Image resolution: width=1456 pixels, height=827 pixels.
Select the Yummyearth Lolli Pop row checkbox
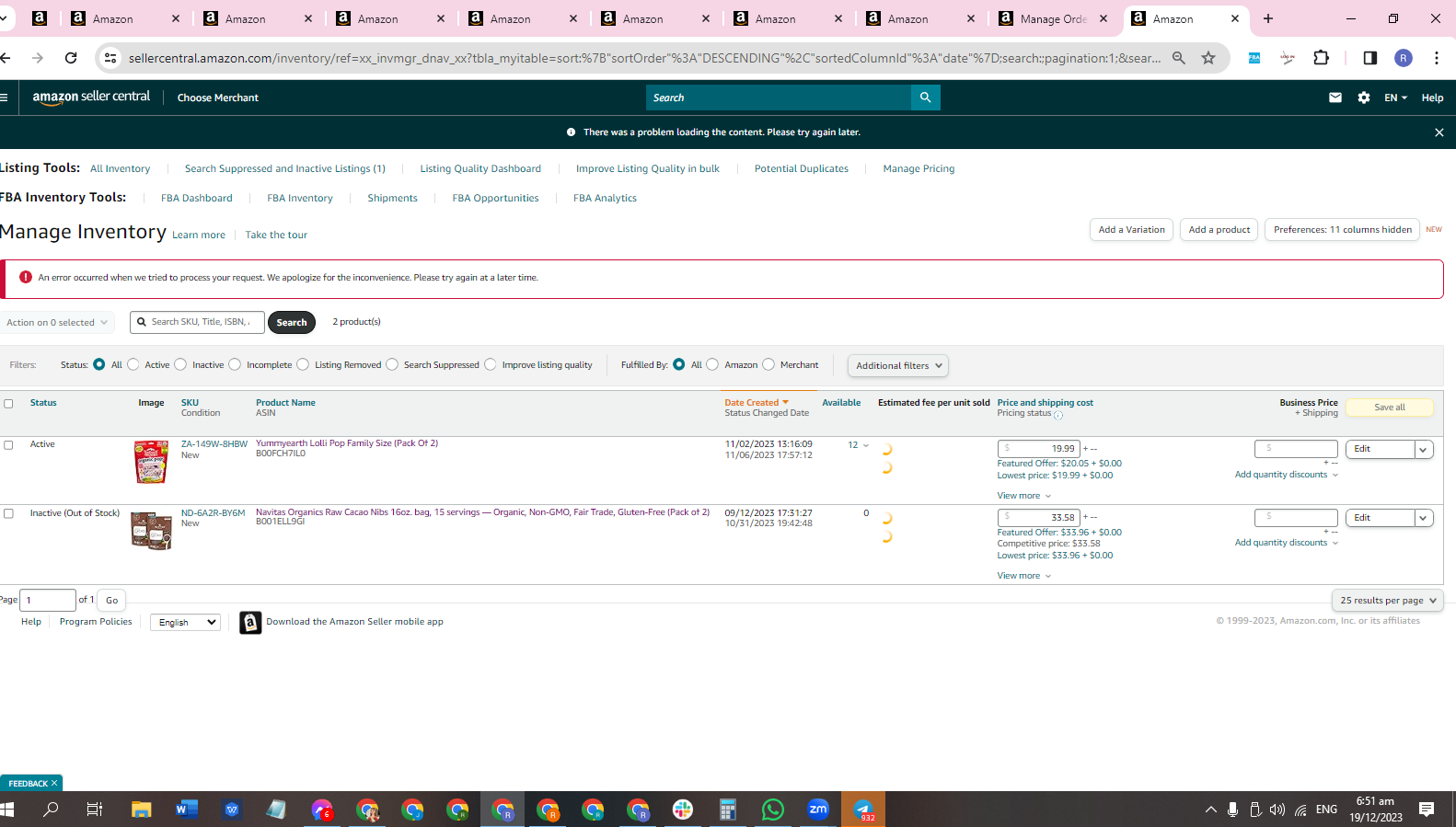click(8, 445)
